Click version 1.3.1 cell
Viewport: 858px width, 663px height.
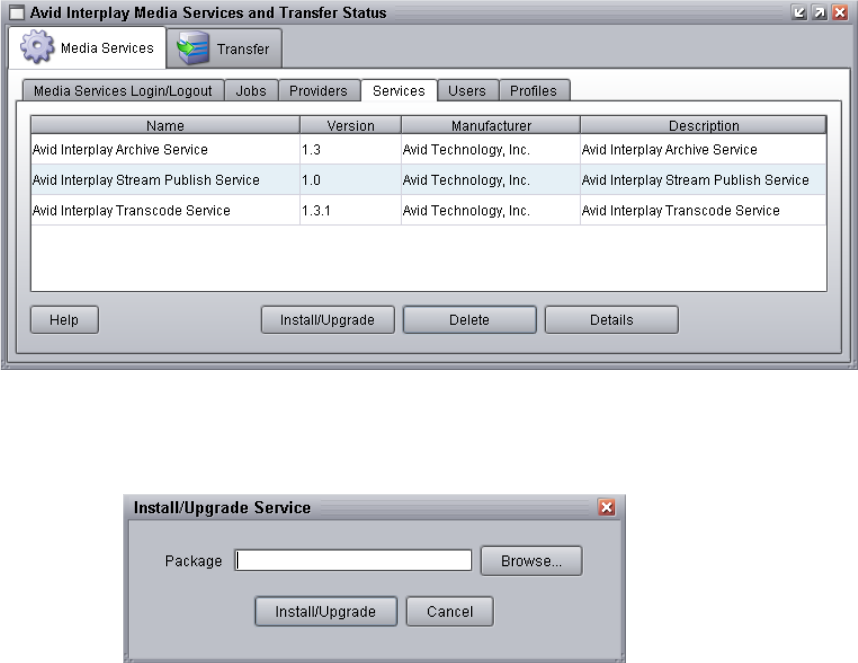[x=351, y=211]
